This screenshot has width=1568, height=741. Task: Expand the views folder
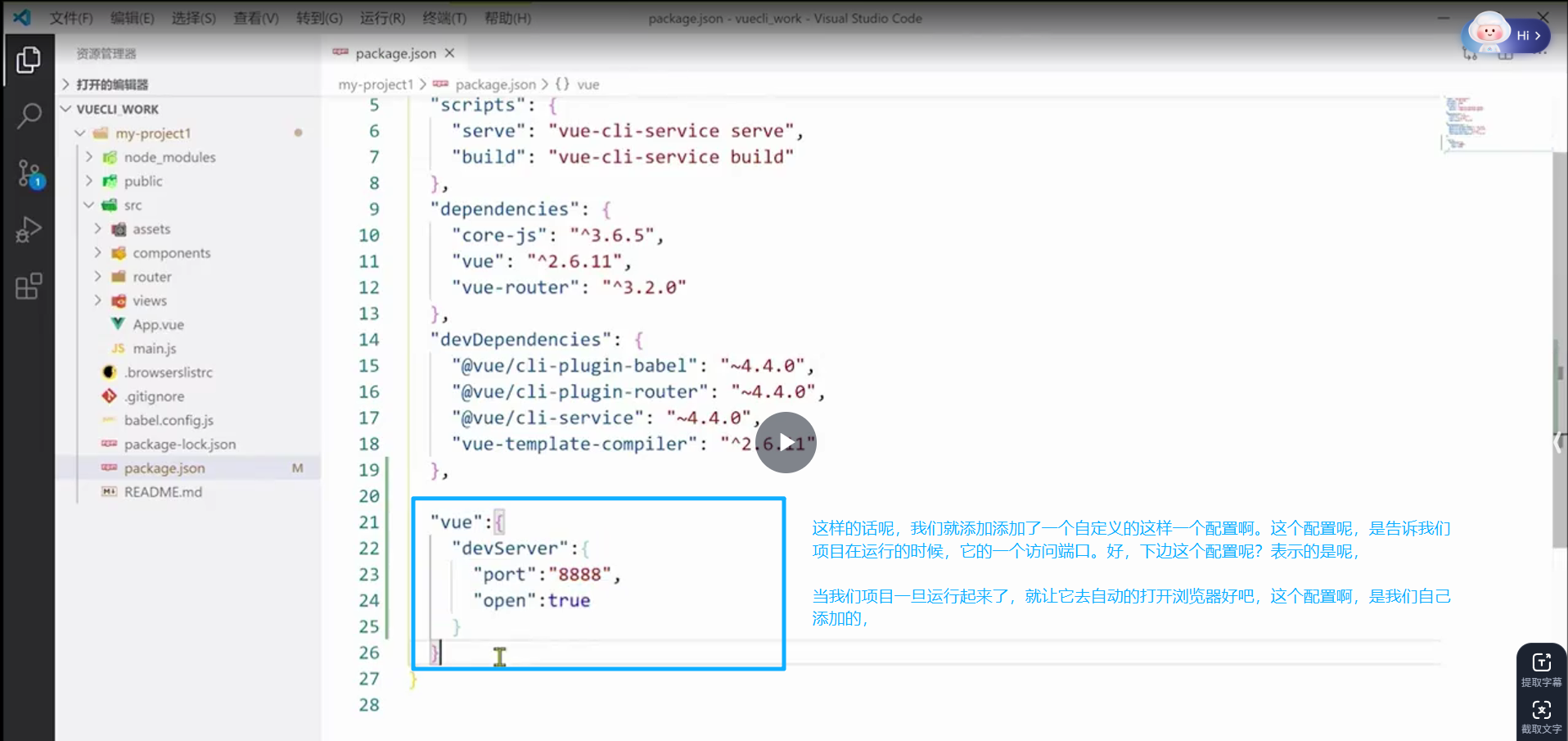point(150,300)
